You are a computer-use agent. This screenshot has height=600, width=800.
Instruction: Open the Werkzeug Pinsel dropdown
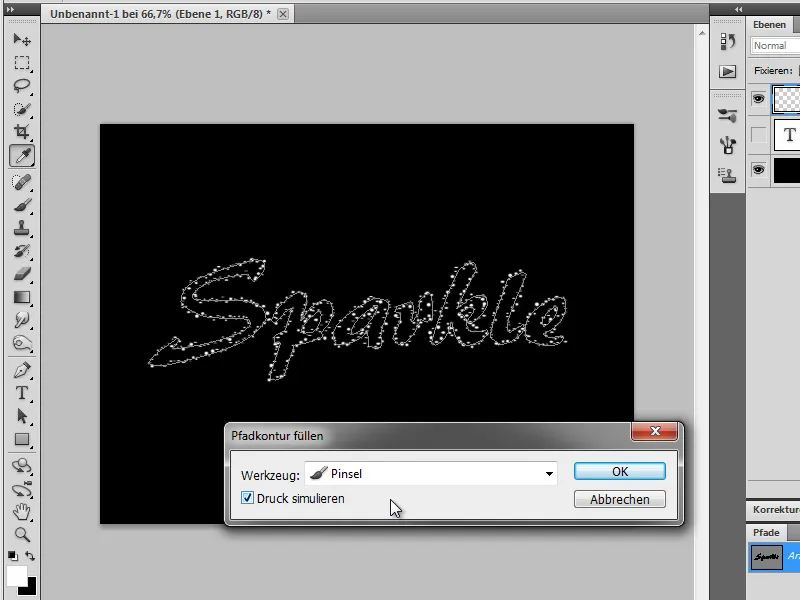tap(431, 473)
